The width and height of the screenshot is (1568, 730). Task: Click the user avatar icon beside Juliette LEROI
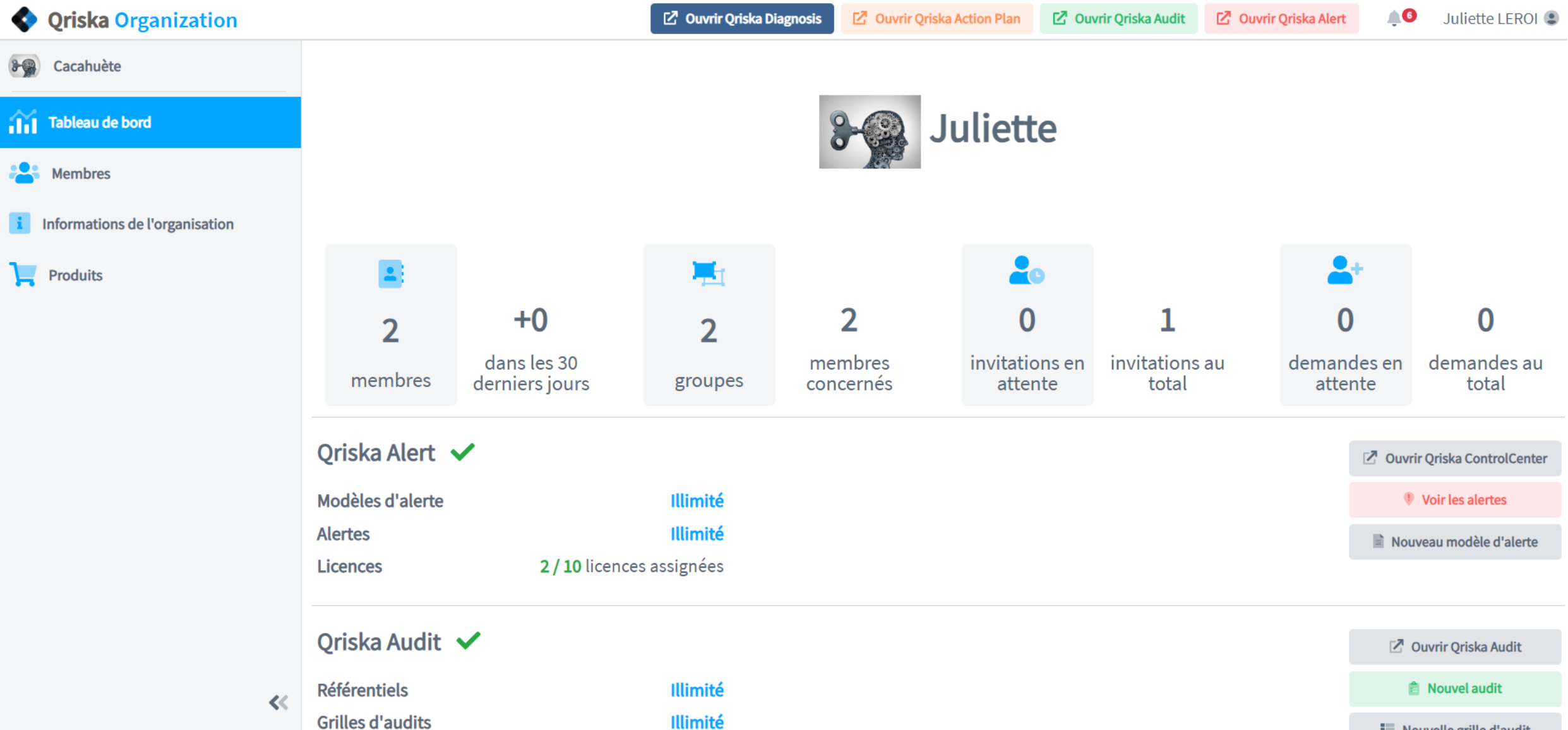click(x=1552, y=18)
